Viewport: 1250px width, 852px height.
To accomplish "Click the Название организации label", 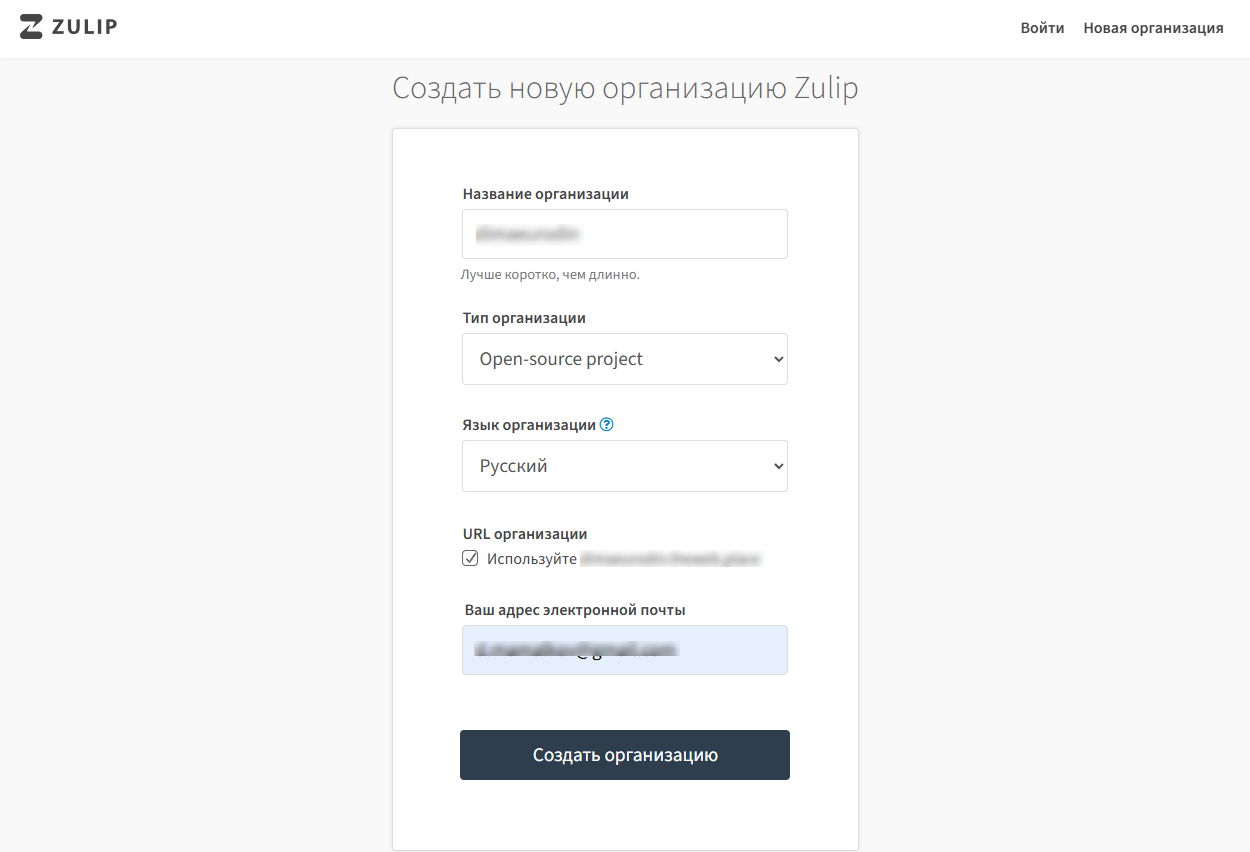I will tap(546, 194).
